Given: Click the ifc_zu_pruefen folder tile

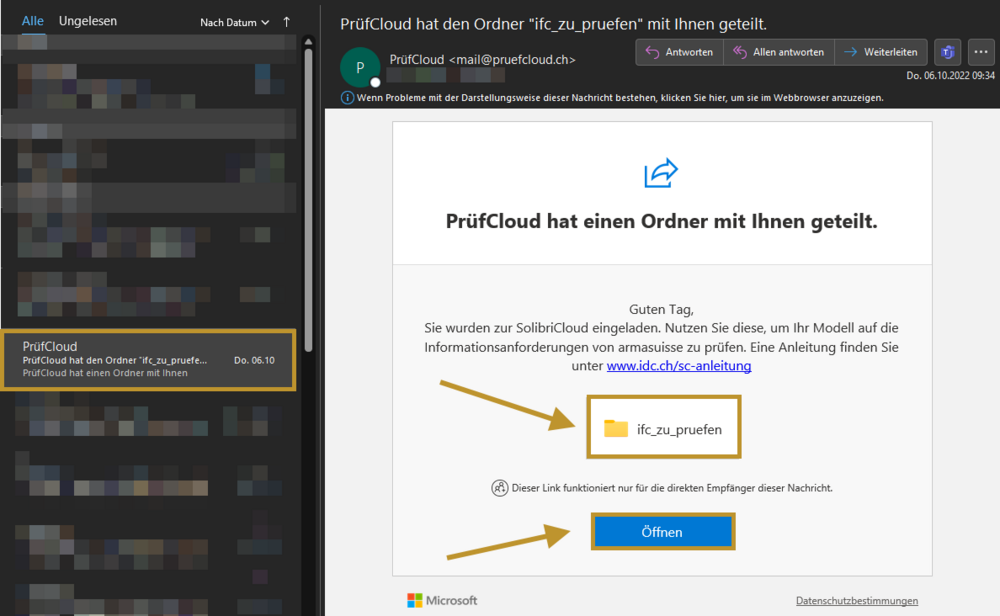Looking at the screenshot, I should pyautogui.click(x=663, y=427).
